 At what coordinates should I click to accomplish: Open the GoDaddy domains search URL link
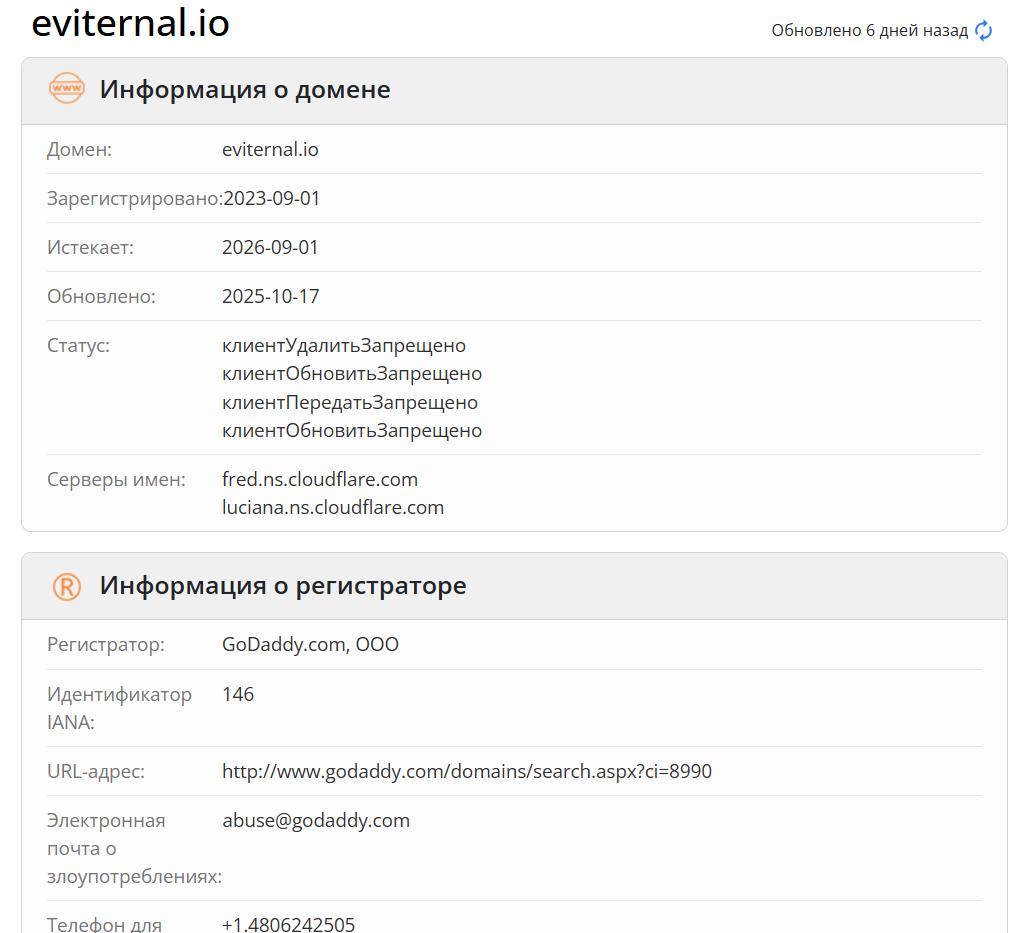point(467,771)
